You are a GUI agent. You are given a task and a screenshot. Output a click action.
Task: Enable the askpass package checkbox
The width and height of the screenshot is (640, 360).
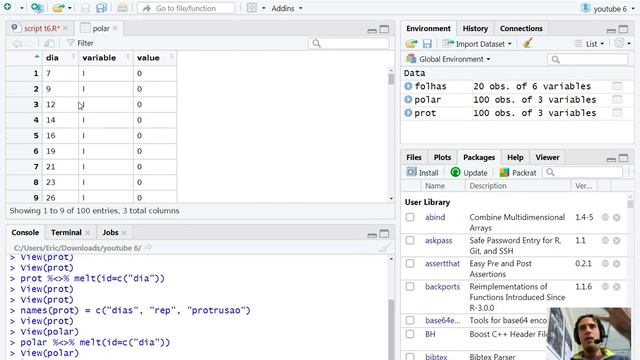click(410, 240)
